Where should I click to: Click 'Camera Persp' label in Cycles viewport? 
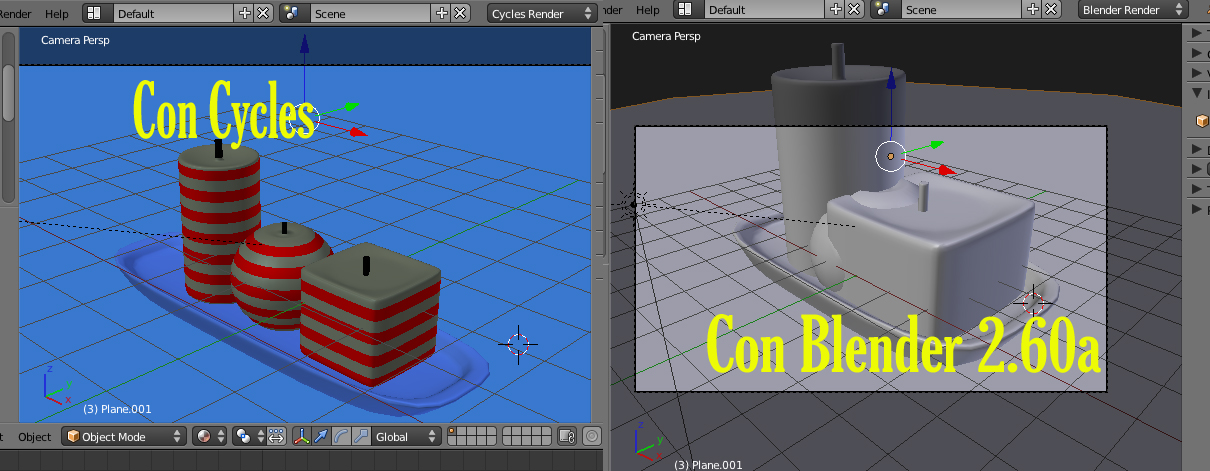pos(75,40)
